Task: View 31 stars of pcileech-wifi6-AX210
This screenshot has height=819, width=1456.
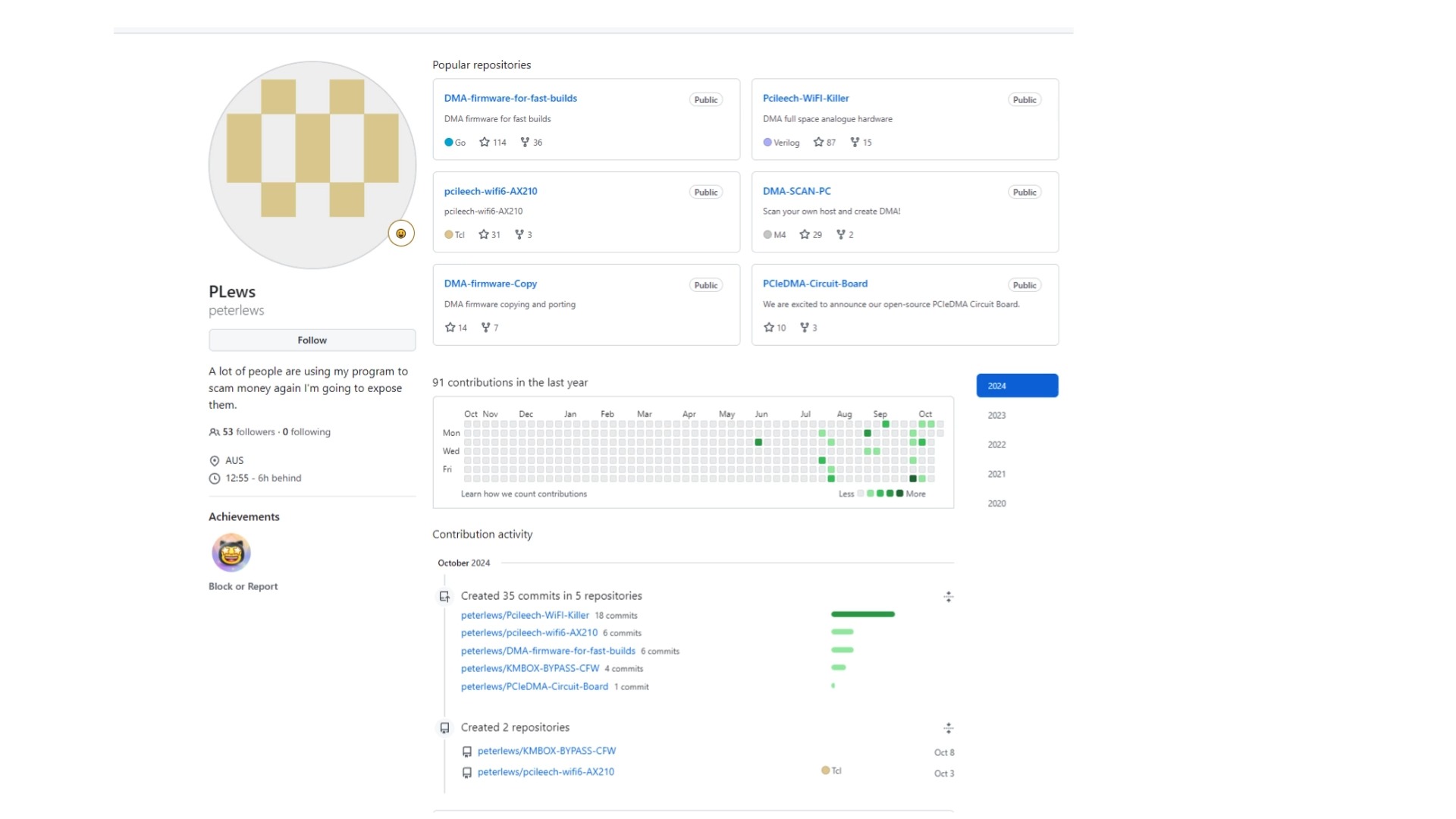Action: (x=490, y=235)
